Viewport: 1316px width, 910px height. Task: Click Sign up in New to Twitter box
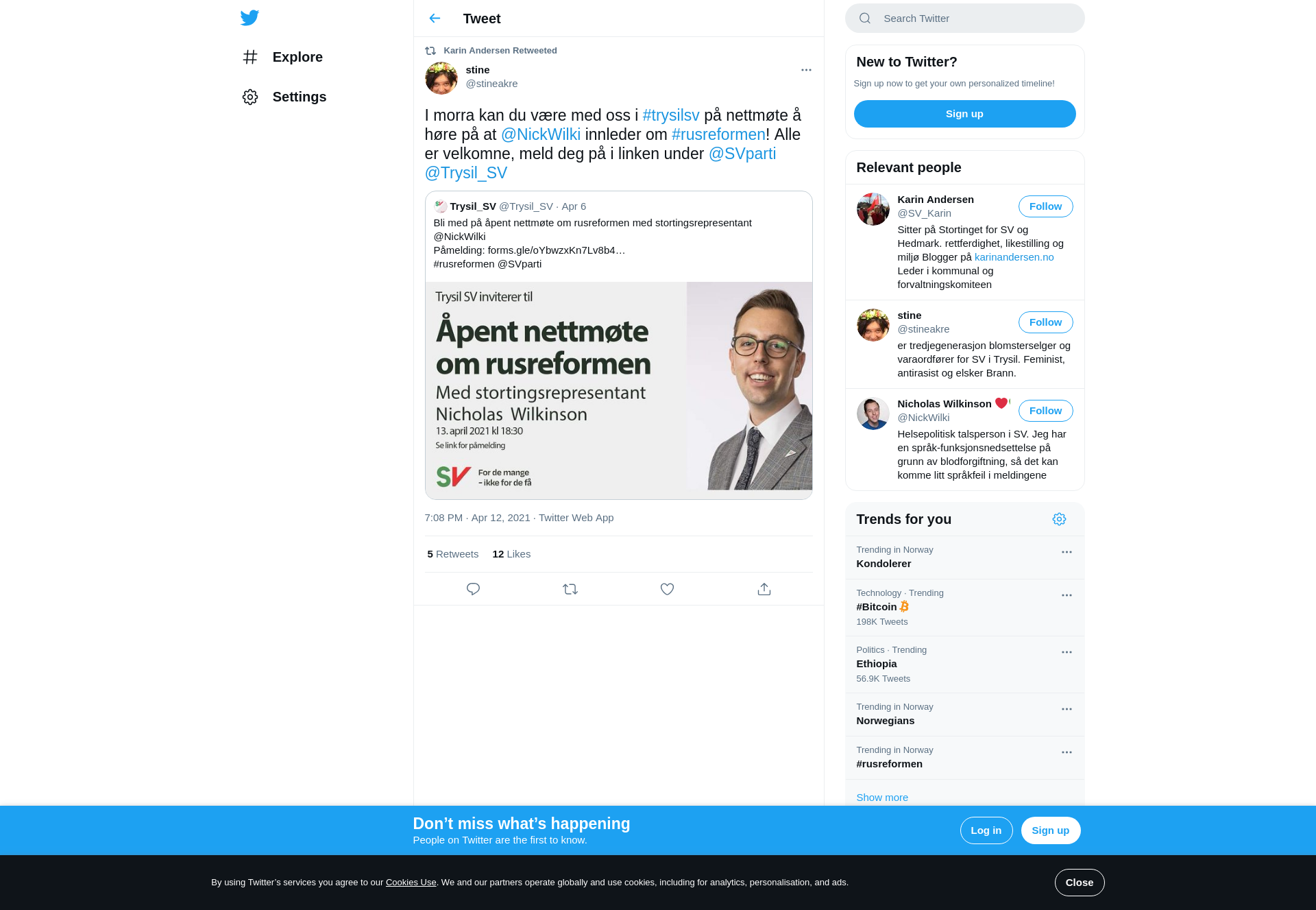pyautogui.click(x=965, y=114)
